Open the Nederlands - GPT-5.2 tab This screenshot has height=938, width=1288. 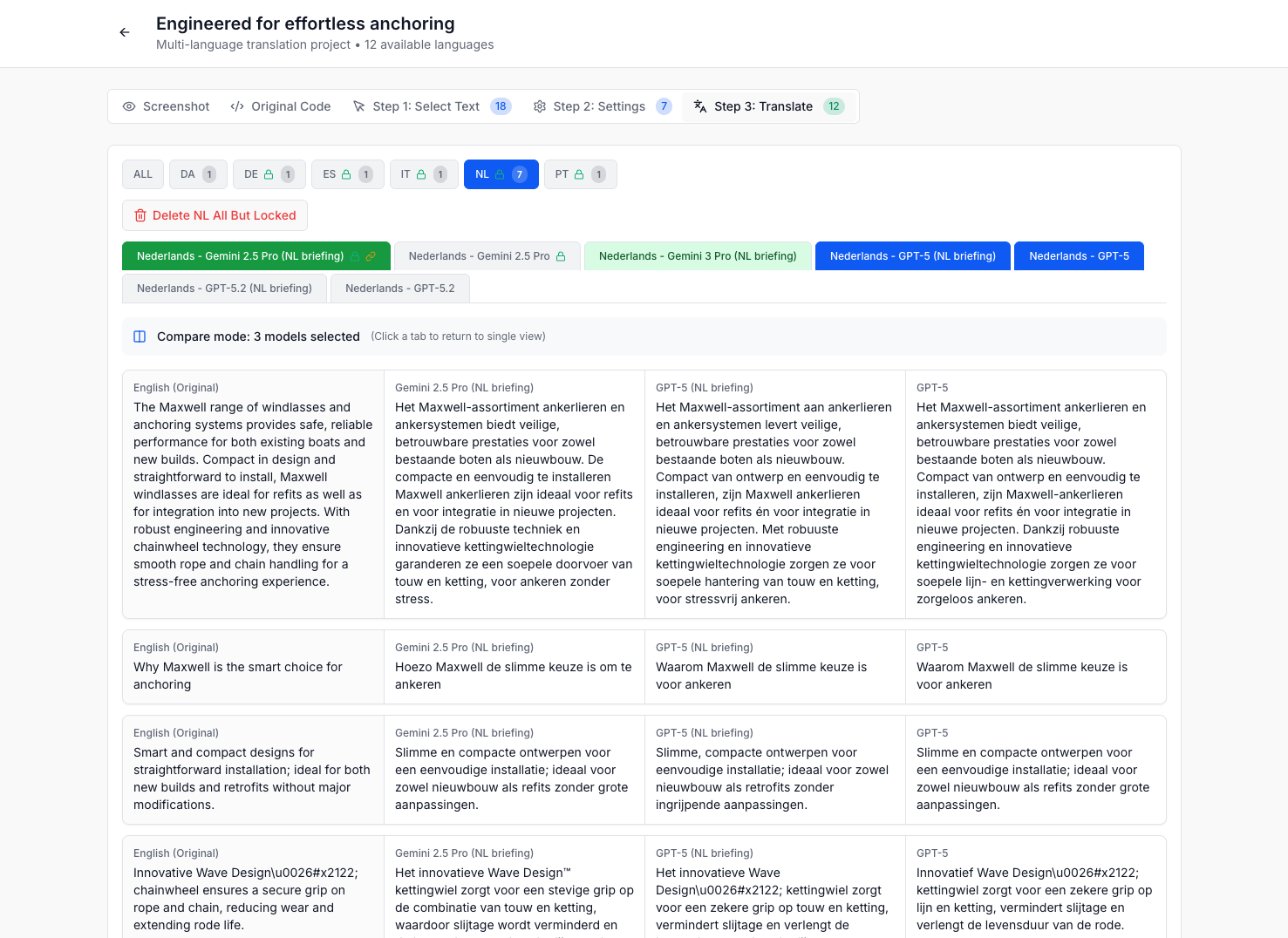tap(400, 289)
